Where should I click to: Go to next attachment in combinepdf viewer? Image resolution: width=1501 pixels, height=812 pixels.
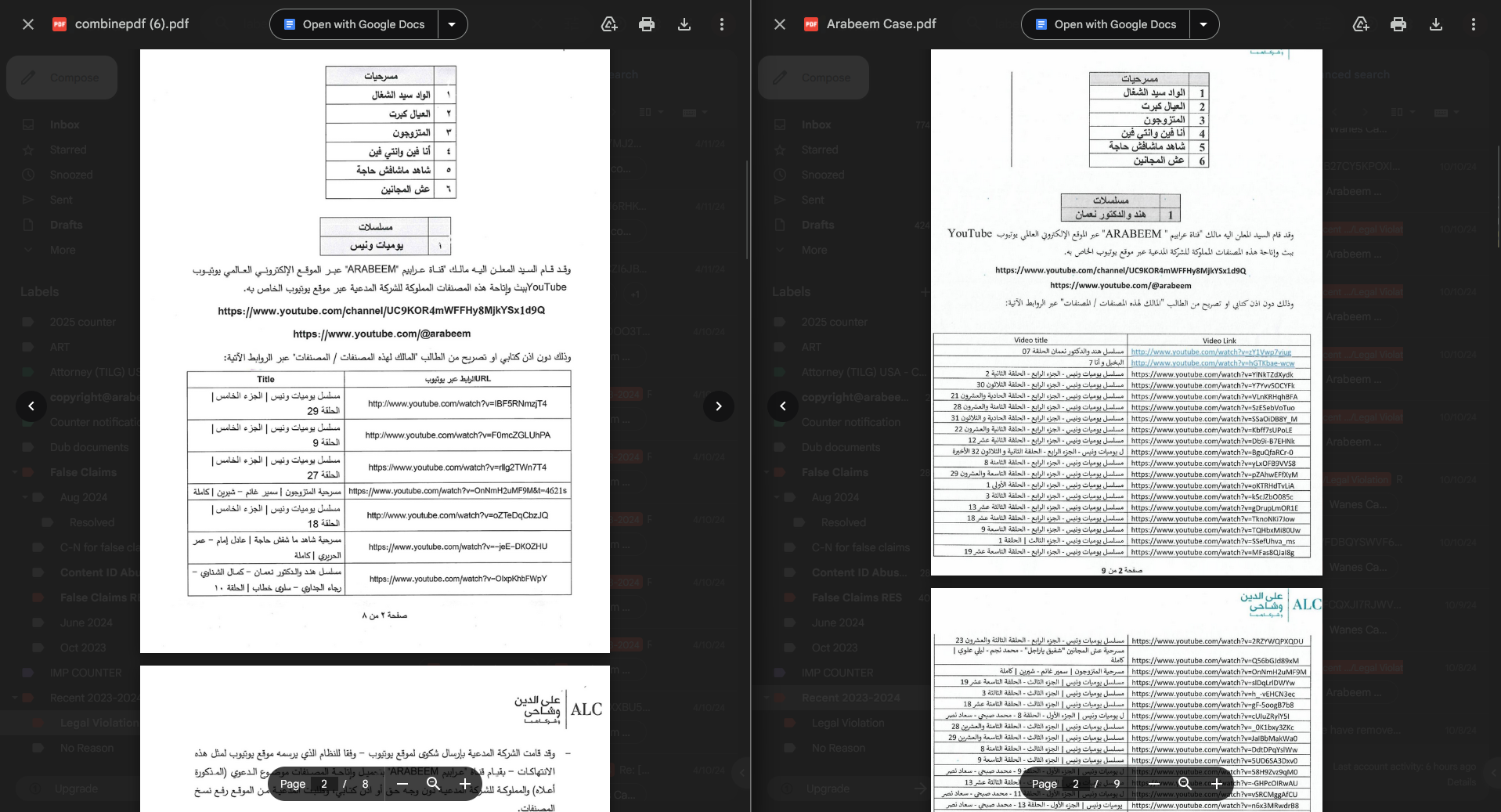(719, 406)
